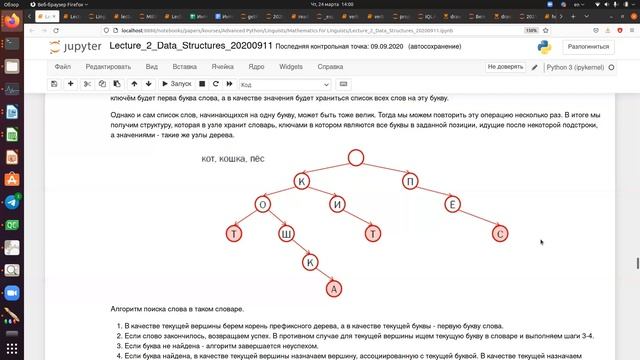The image size is (640, 360).
Task: Save the notebook with the floppy icon
Action: coord(54,84)
